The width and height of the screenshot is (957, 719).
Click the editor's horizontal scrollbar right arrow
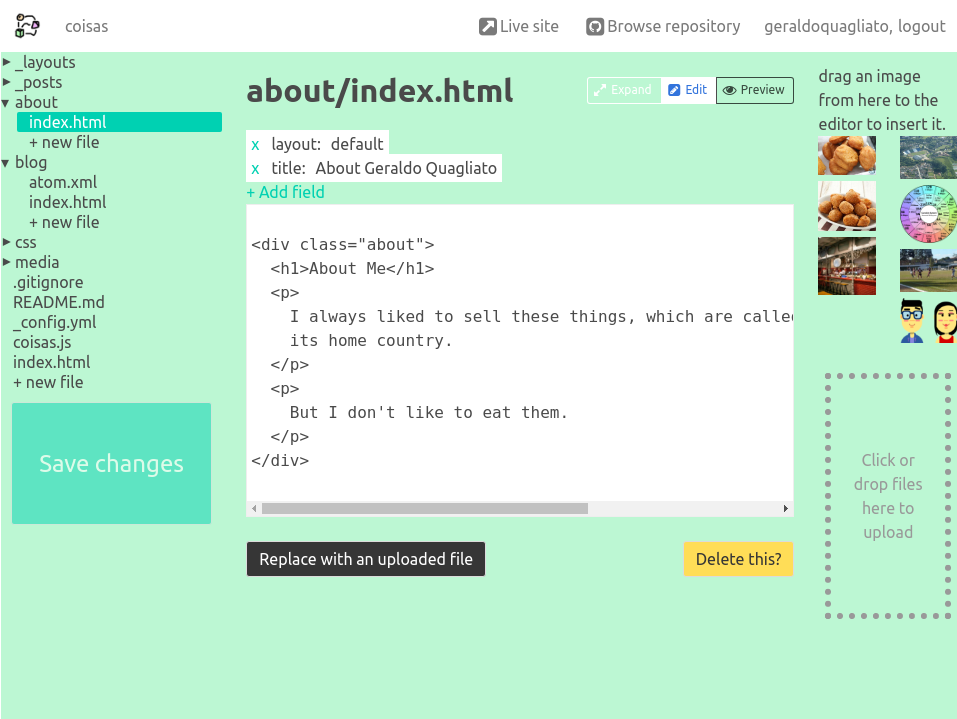785,509
